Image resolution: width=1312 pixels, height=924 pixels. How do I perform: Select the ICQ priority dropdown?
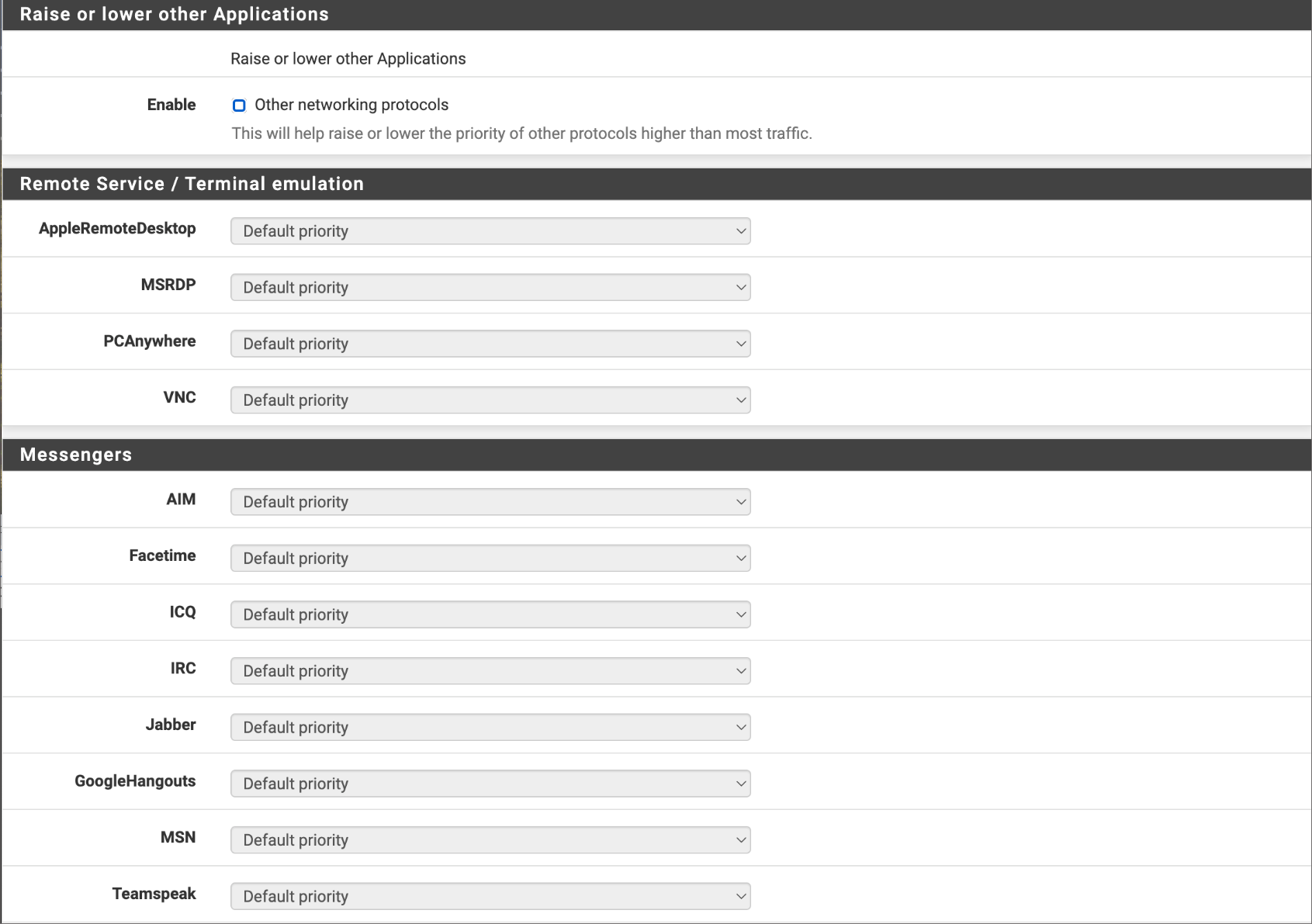[x=490, y=614]
